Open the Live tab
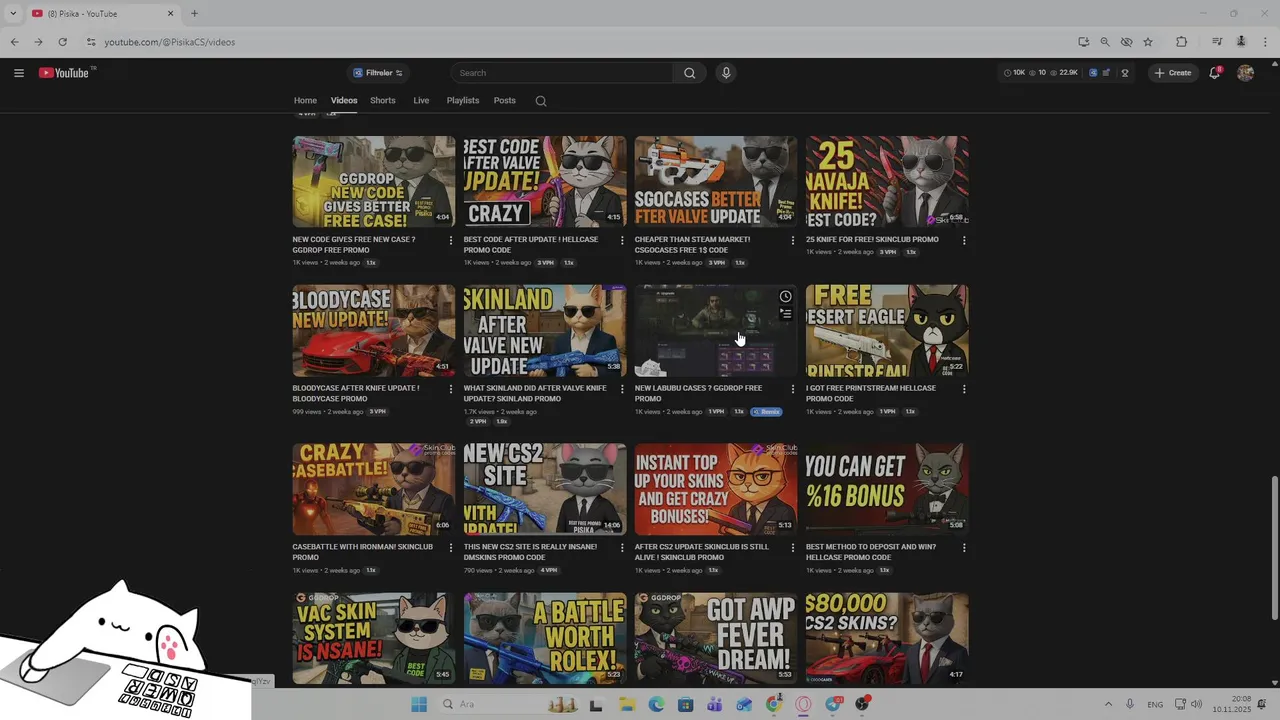The image size is (1280, 720). click(421, 100)
